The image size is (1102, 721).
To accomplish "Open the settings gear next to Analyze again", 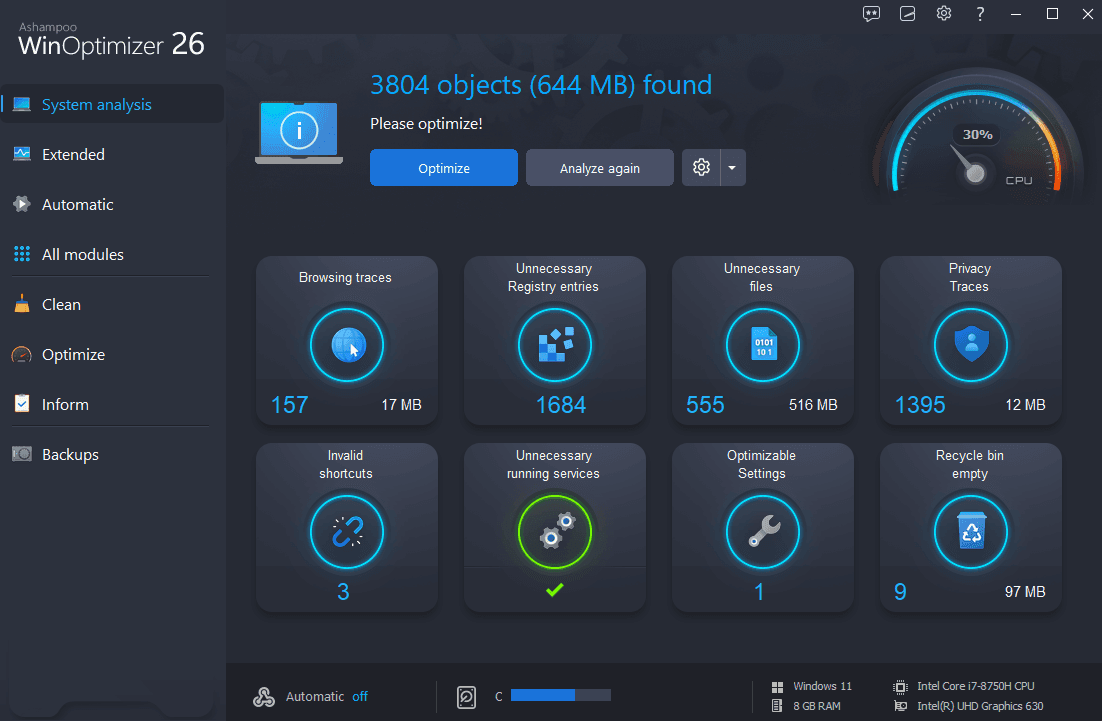I will (x=701, y=167).
